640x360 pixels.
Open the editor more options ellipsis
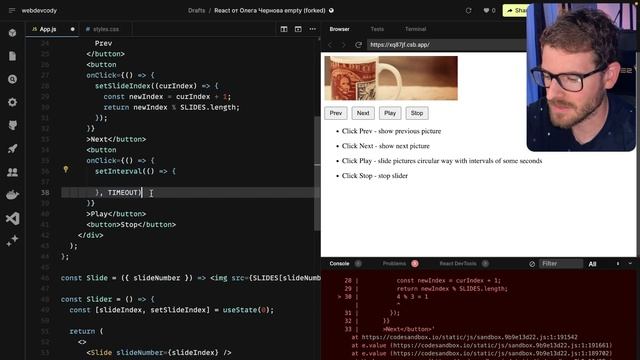click(x=313, y=29)
